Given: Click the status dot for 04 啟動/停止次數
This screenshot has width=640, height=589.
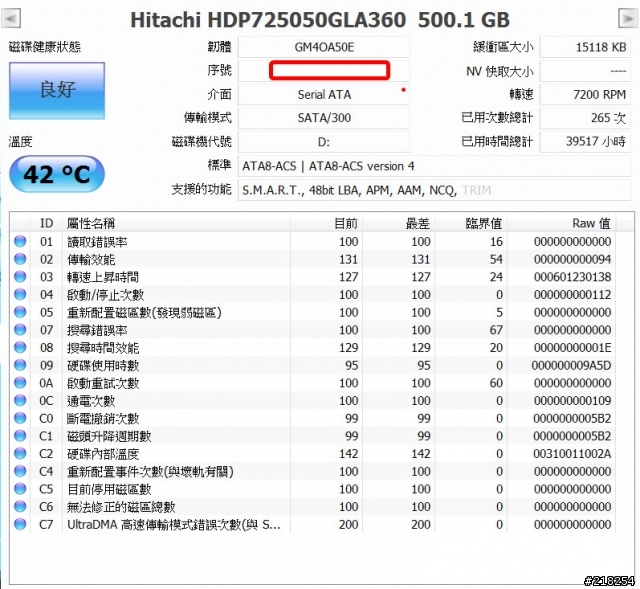Looking at the screenshot, I should [20, 294].
